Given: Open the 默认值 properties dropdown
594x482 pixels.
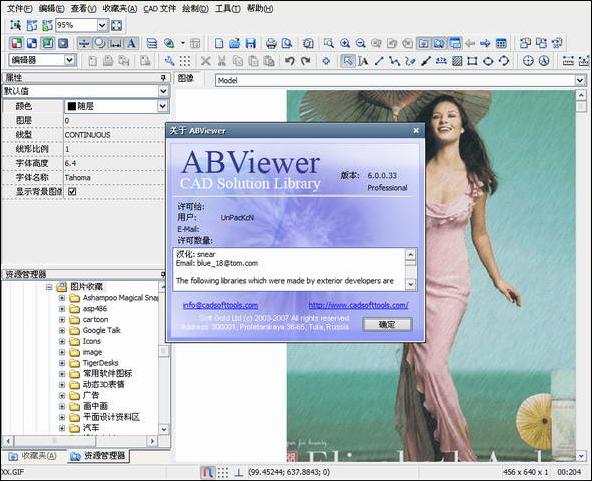Looking at the screenshot, I should coord(163,91).
